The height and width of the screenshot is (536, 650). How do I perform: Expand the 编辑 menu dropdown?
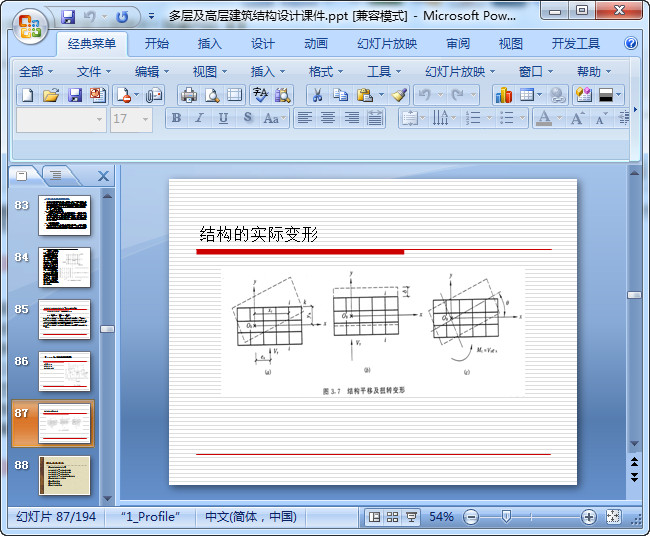pos(152,72)
